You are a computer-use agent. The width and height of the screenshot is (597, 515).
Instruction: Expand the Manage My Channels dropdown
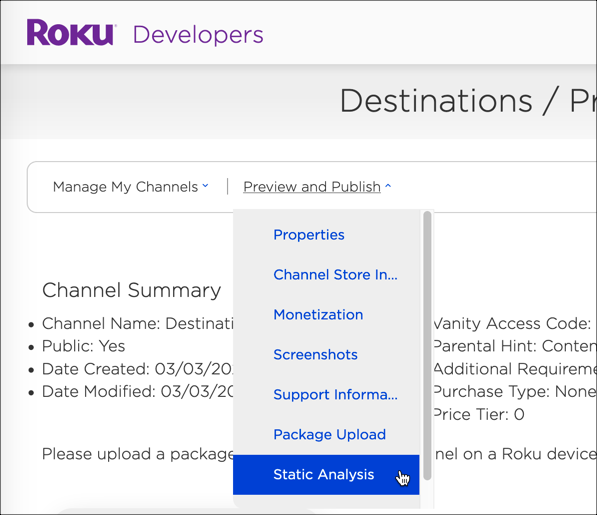click(131, 187)
